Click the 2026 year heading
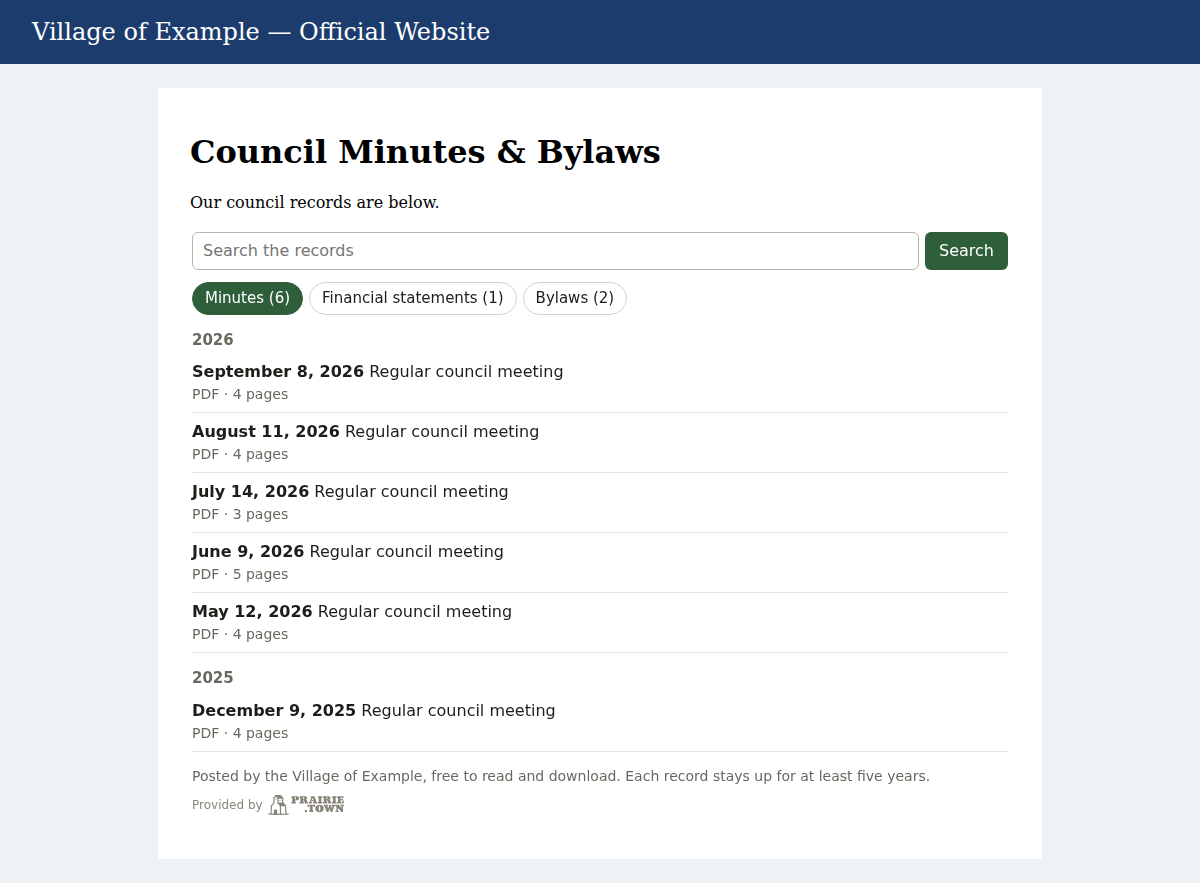Image resolution: width=1200 pixels, height=883 pixels. pyautogui.click(x=213, y=340)
